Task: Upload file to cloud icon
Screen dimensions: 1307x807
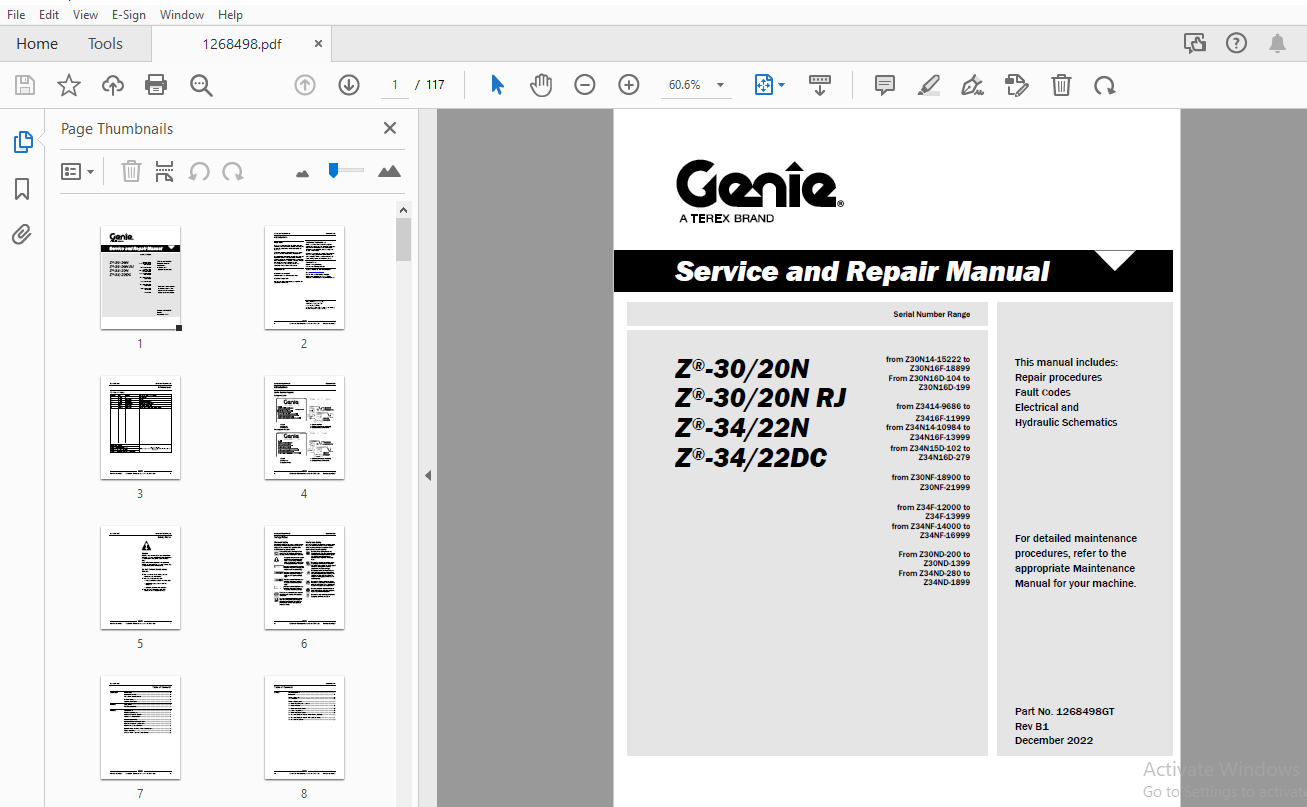Action: 113,85
